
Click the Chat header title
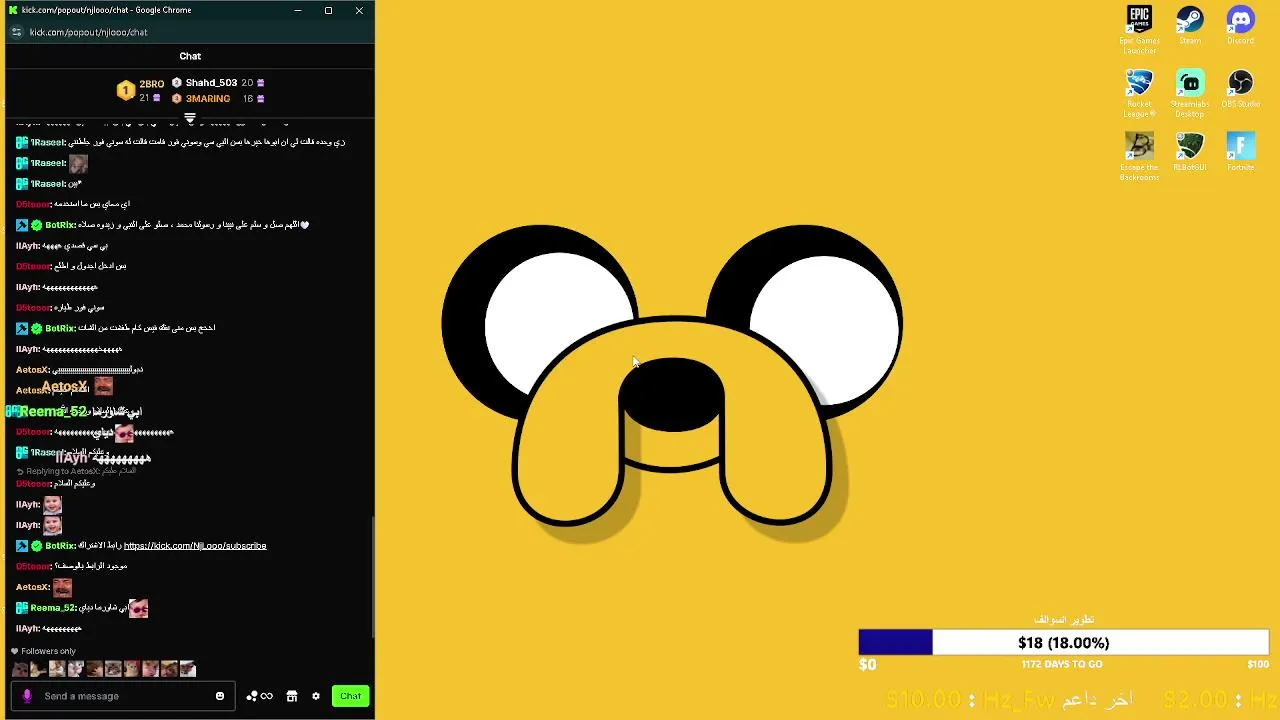tap(190, 56)
